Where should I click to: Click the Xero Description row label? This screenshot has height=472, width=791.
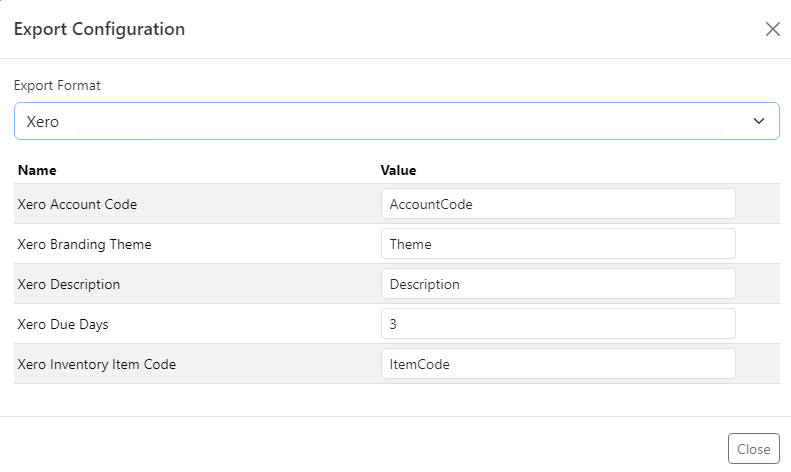[x=69, y=284]
